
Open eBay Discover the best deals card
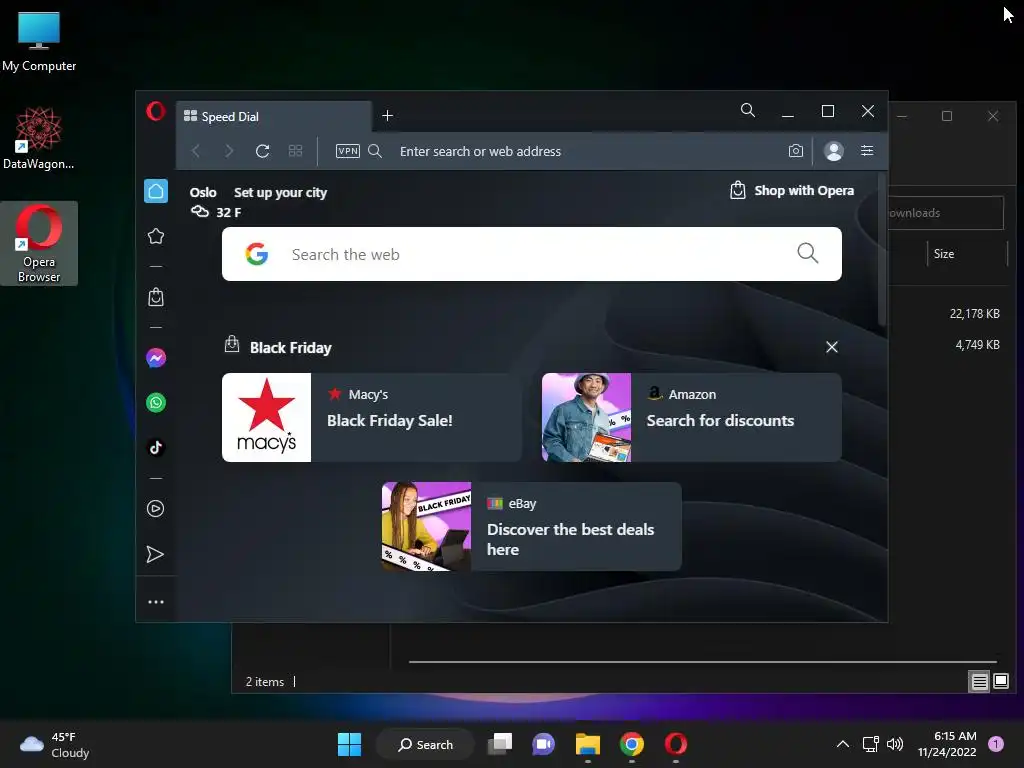click(532, 526)
